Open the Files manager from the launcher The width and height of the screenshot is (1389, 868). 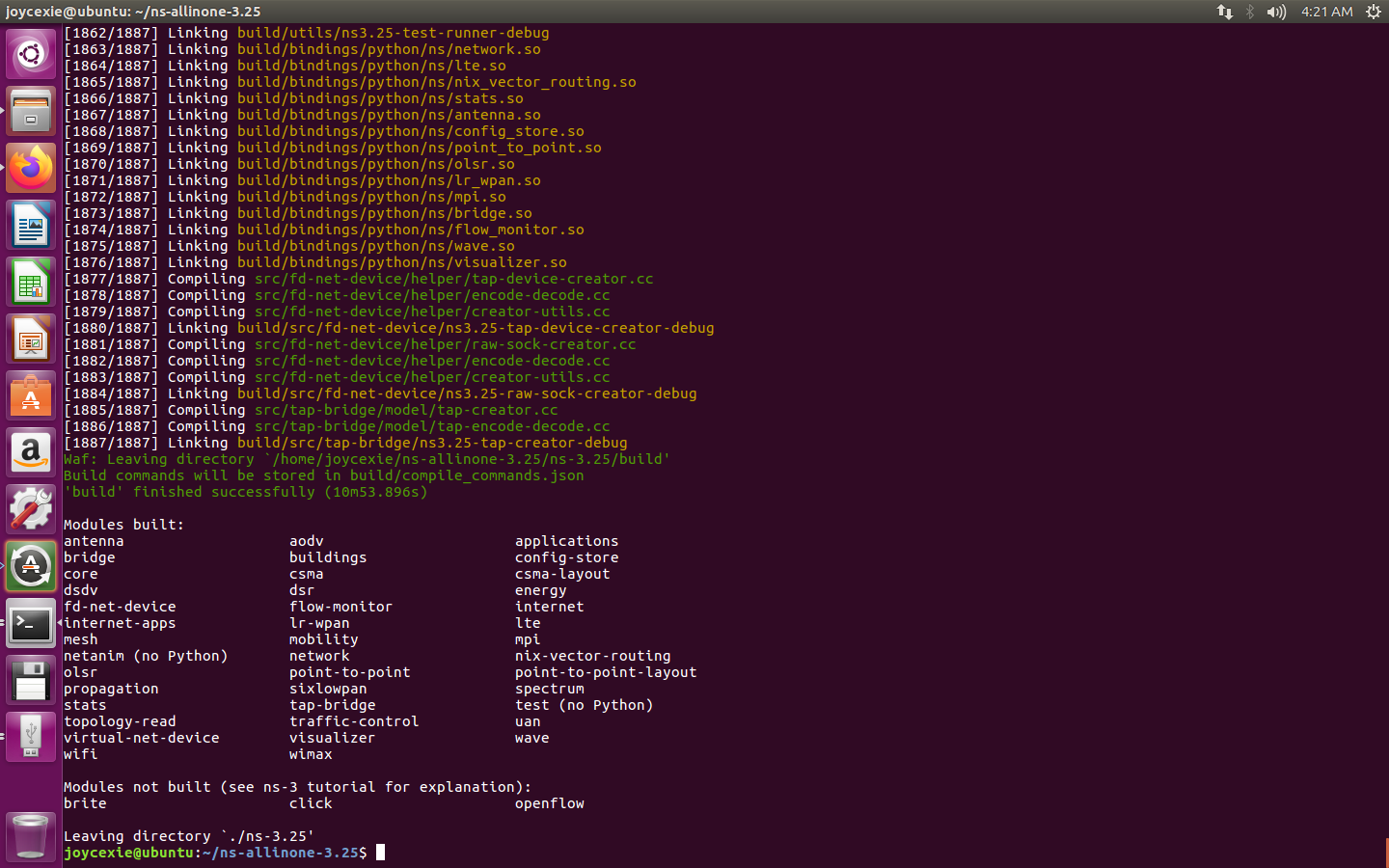pos(31,111)
